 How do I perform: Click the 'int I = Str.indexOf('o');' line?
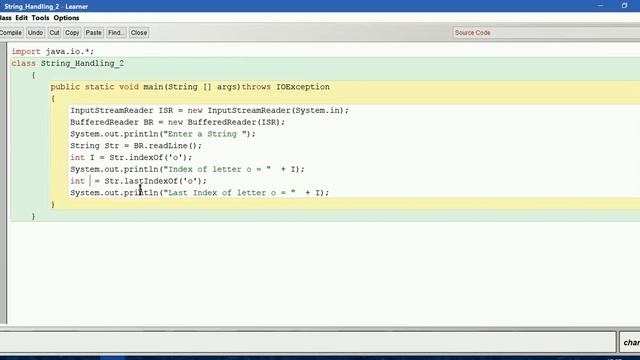coord(131,158)
